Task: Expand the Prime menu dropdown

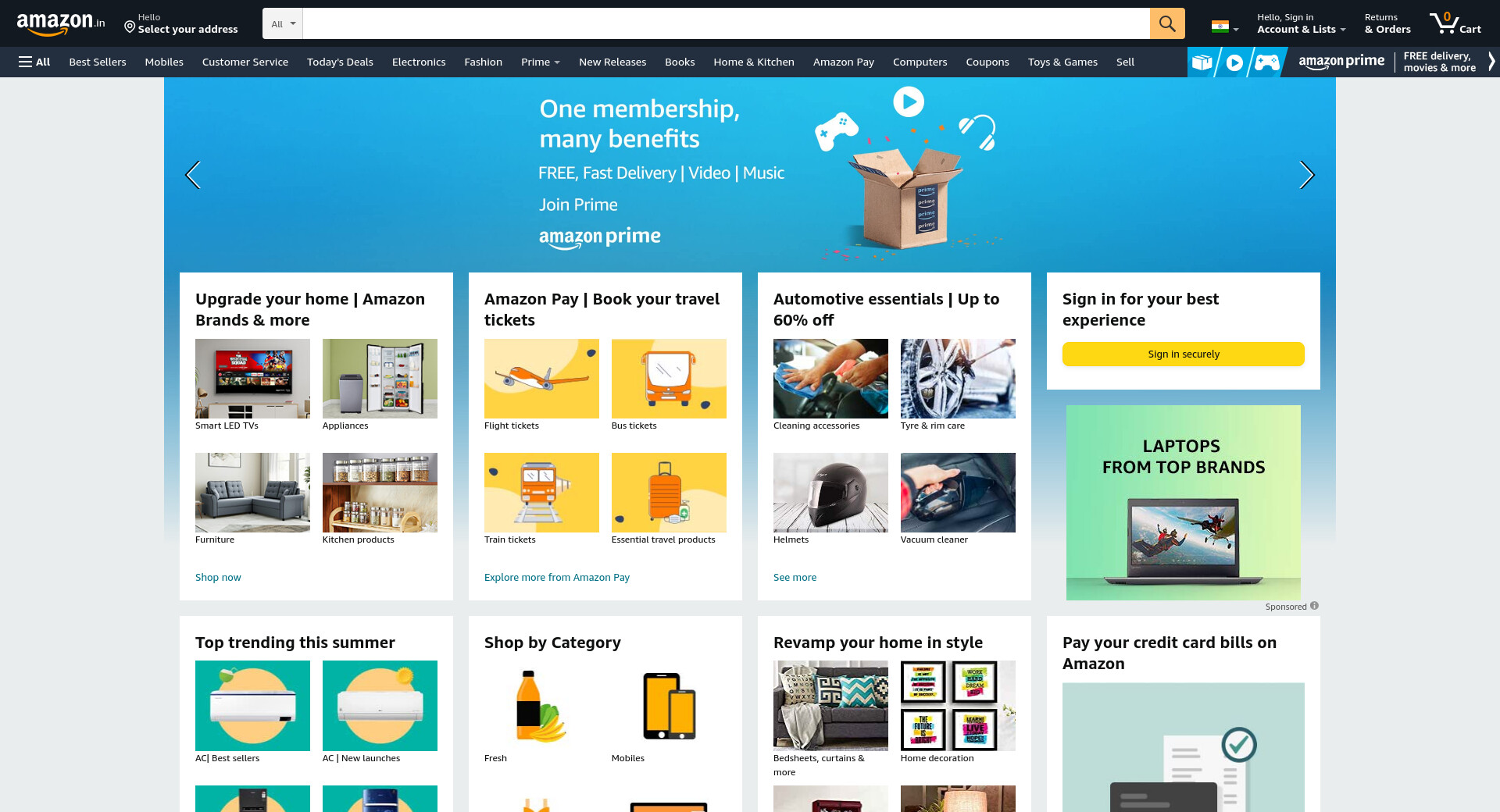Action: pos(541,62)
